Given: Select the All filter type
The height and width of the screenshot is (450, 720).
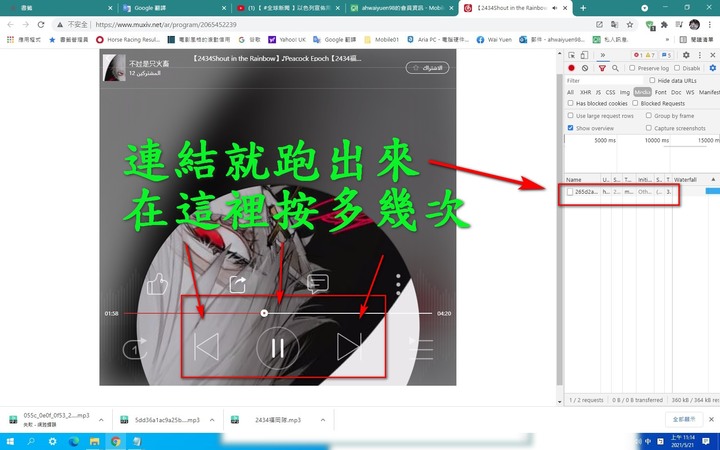Looking at the screenshot, I should coord(570,92).
